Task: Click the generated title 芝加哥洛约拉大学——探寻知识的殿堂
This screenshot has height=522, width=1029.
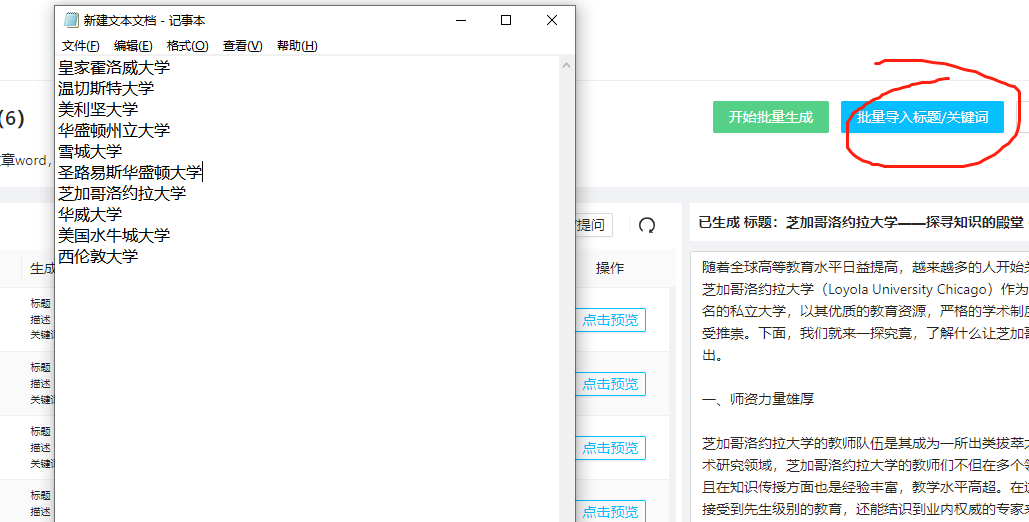Action: pyautogui.click(x=904, y=223)
